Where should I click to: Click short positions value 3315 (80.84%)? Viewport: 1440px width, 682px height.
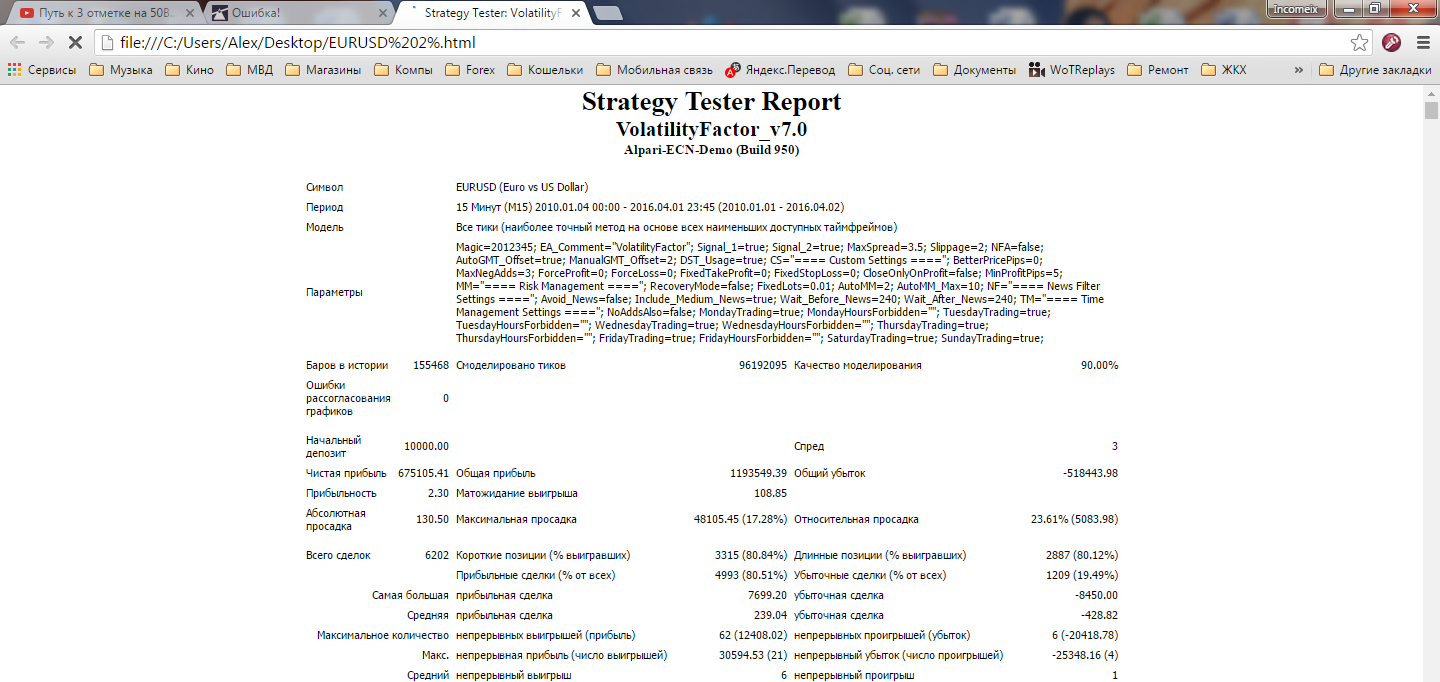coord(751,555)
